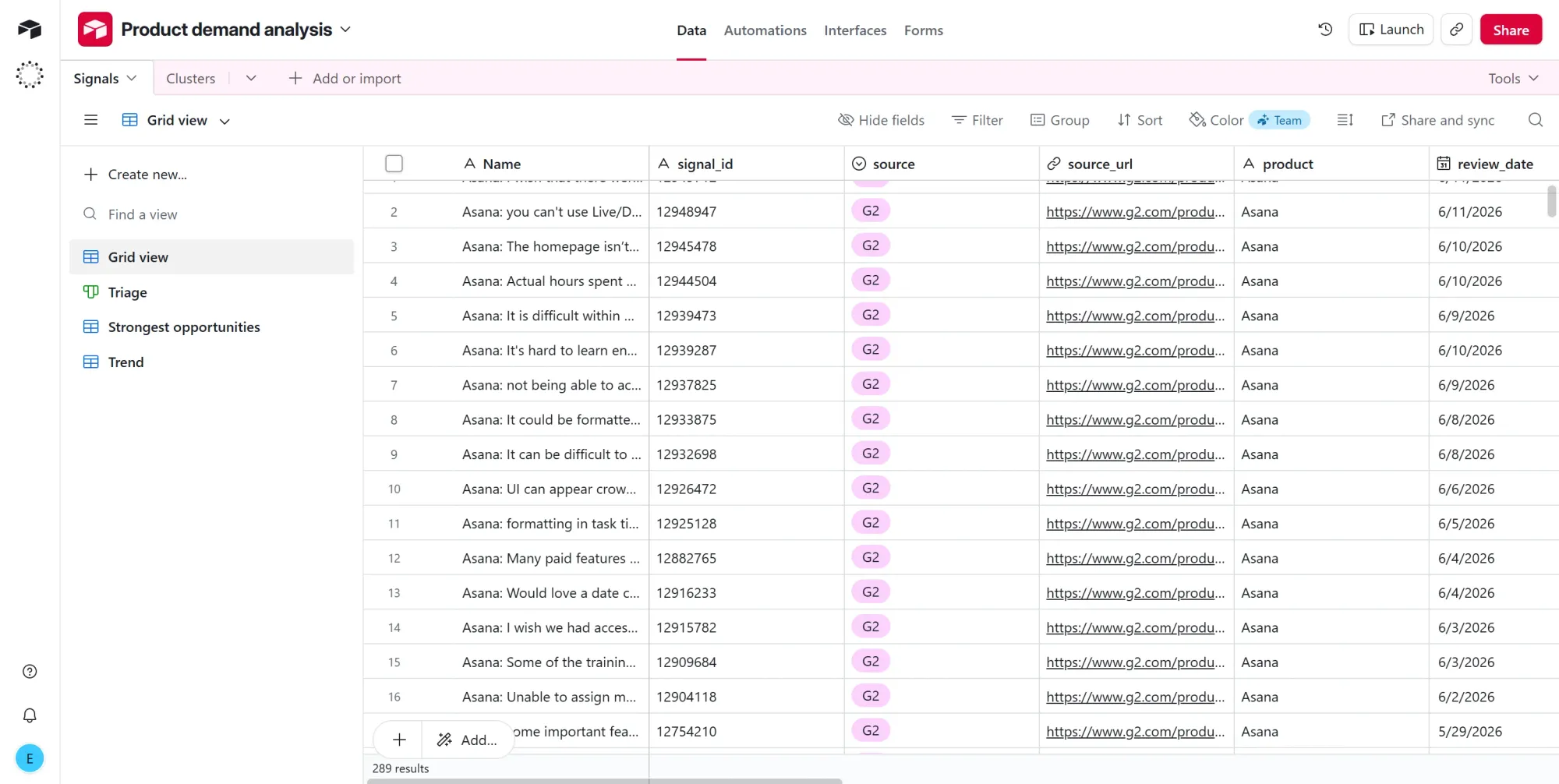Select signal_id cell 12882765
Screen dimensions: 1559x784
click(747, 559)
